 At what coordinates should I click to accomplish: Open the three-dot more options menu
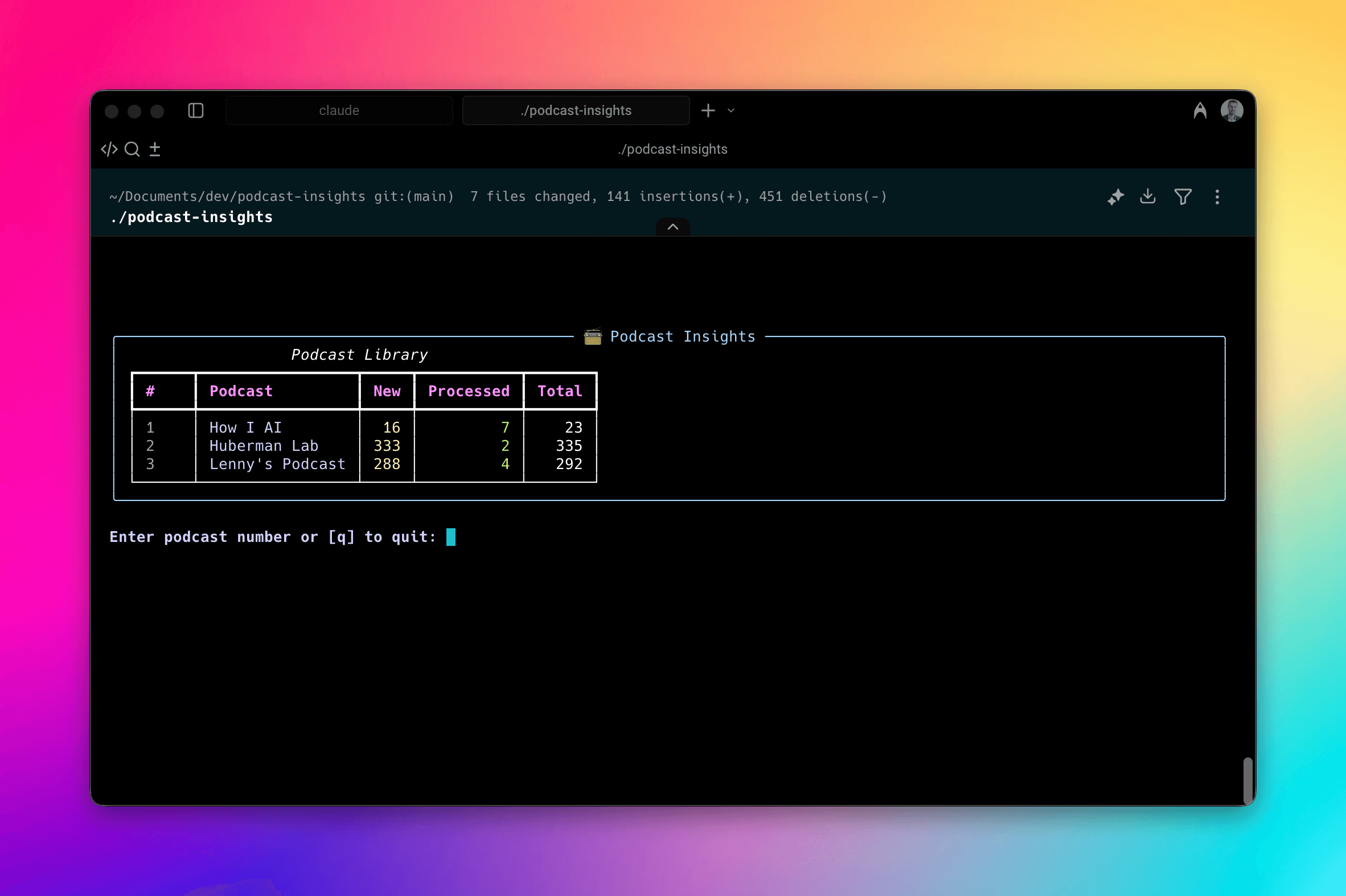pos(1217,197)
